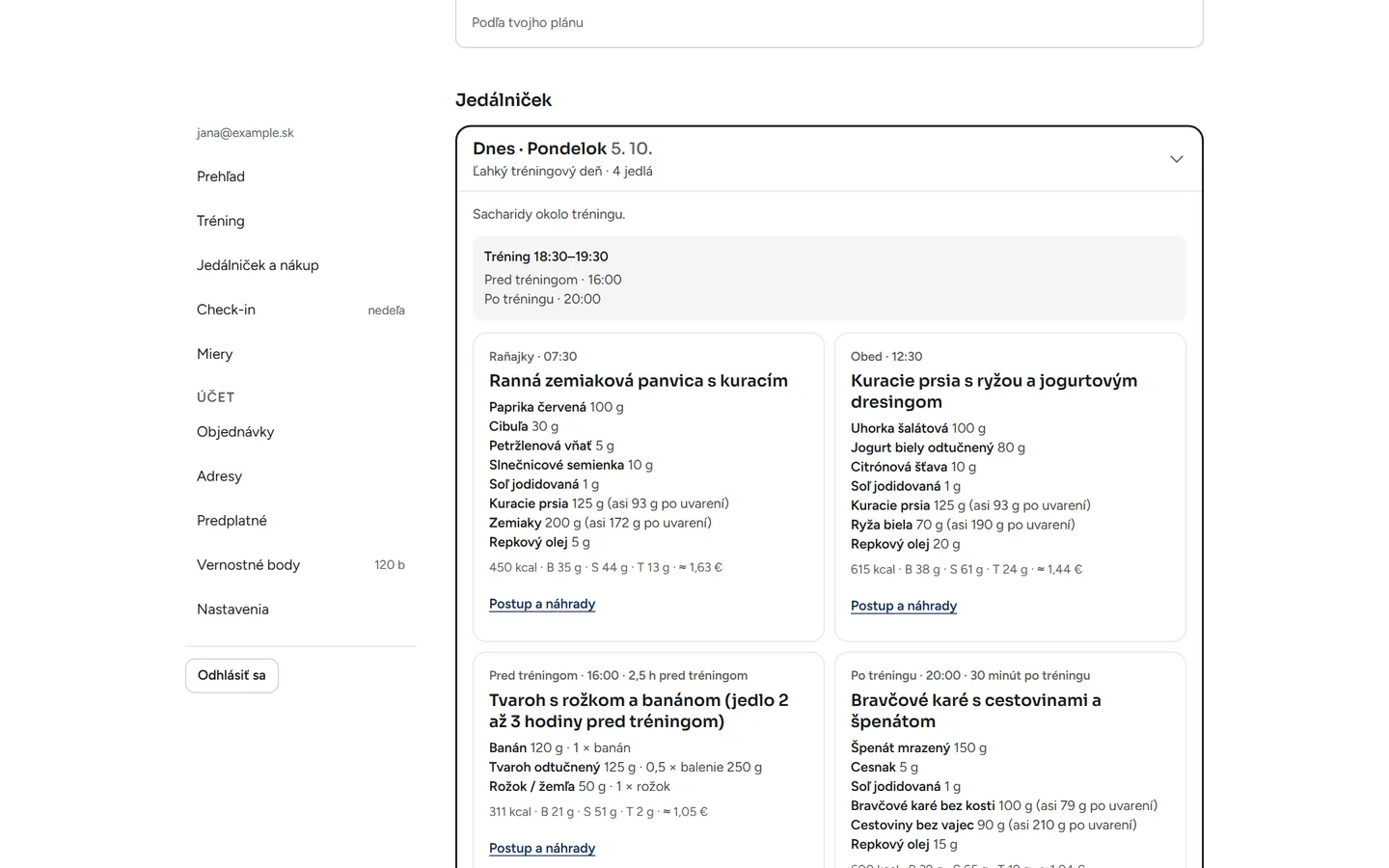Open Postup a náhrady for pre-workout meal
1389x868 pixels.
[x=542, y=848]
